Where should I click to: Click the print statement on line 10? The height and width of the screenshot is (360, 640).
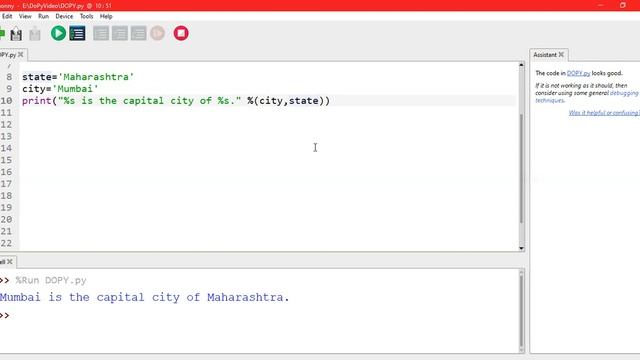[176, 100]
